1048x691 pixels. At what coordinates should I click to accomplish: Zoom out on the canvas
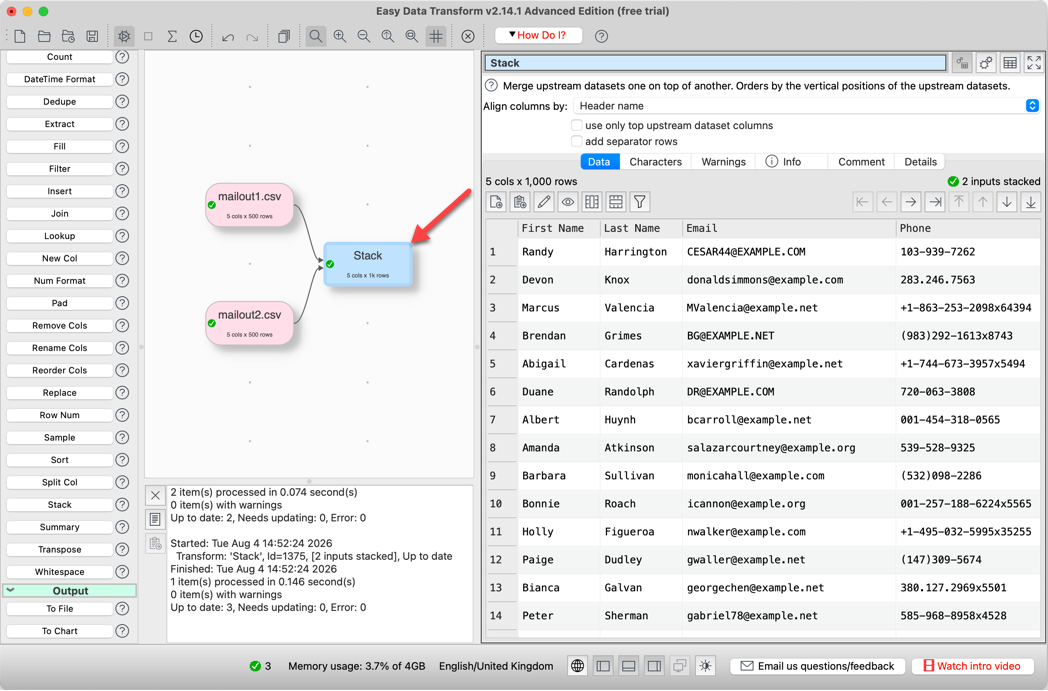click(x=364, y=36)
